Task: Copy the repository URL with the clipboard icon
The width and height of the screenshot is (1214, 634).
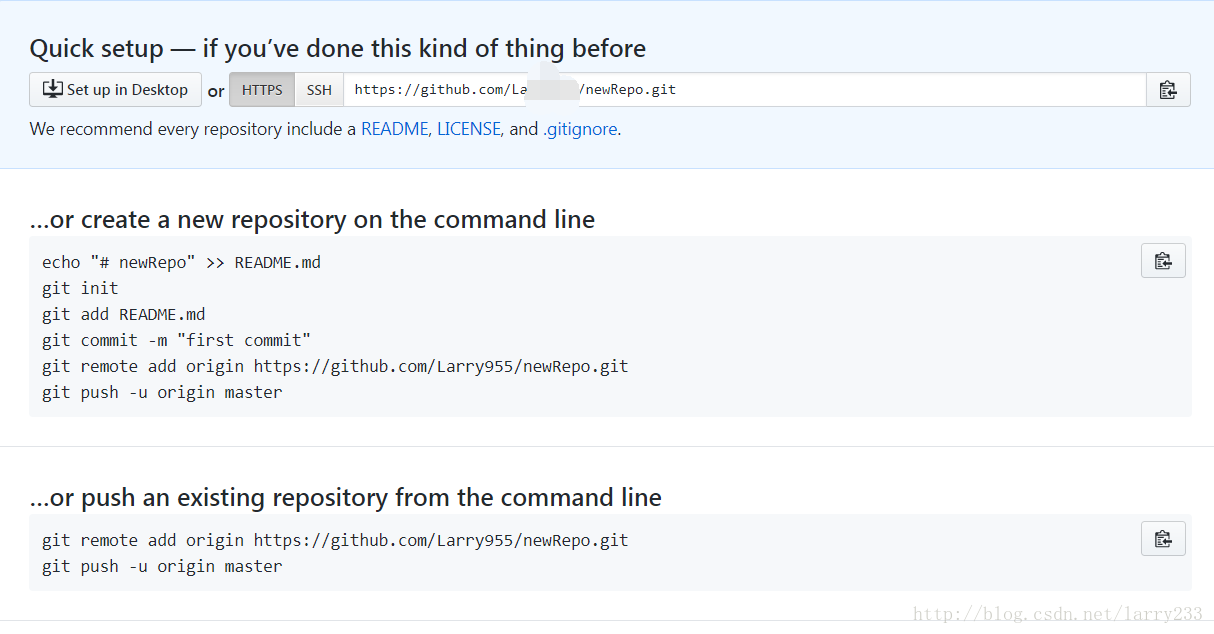Action: click(x=1168, y=90)
